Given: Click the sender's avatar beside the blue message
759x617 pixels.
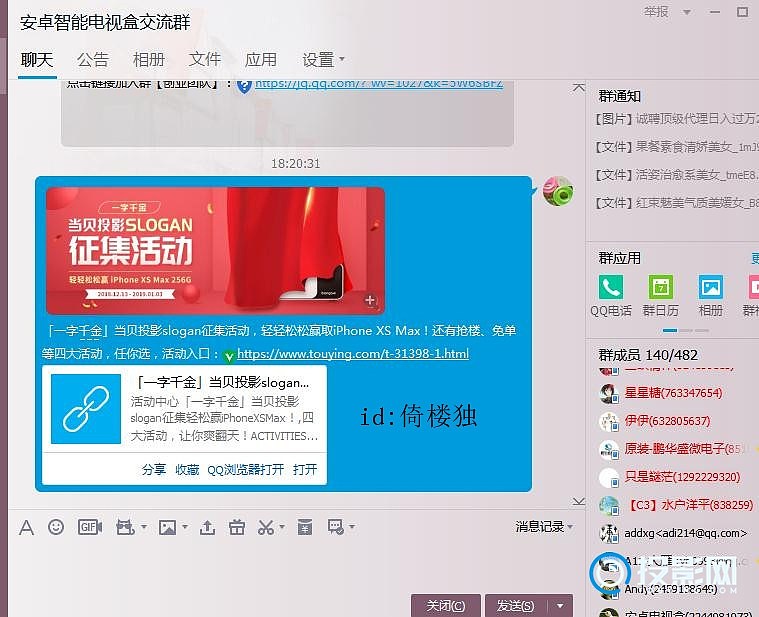Looking at the screenshot, I should point(558,191).
